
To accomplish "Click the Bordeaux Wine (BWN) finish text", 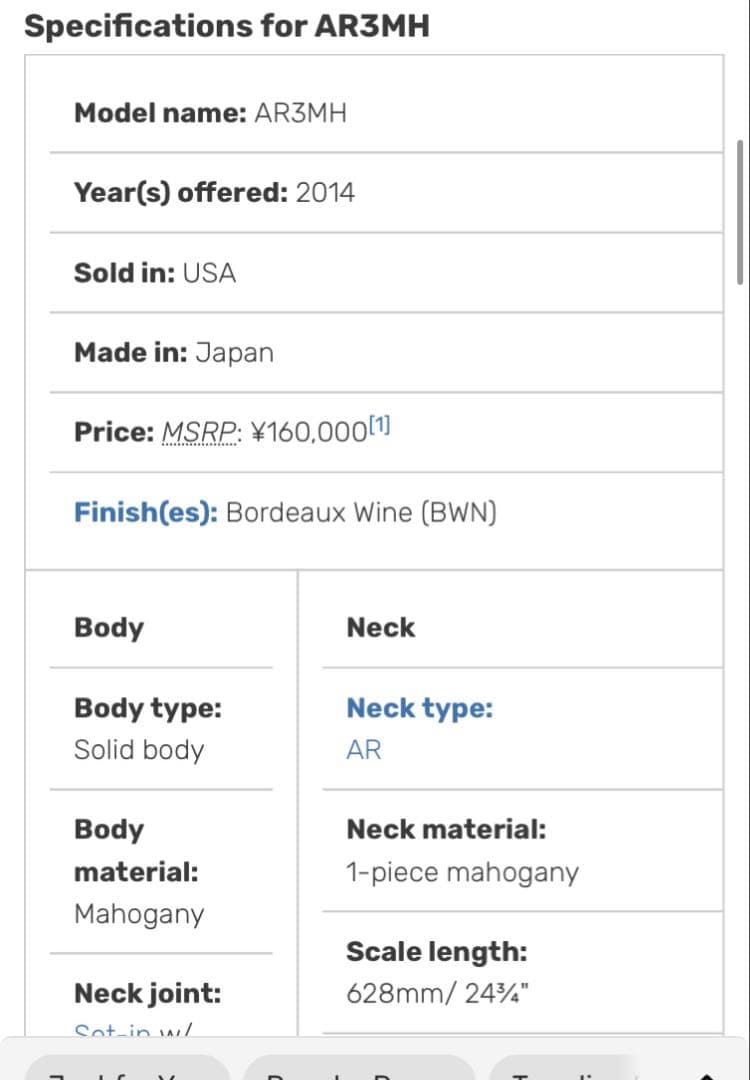I will pos(361,513).
